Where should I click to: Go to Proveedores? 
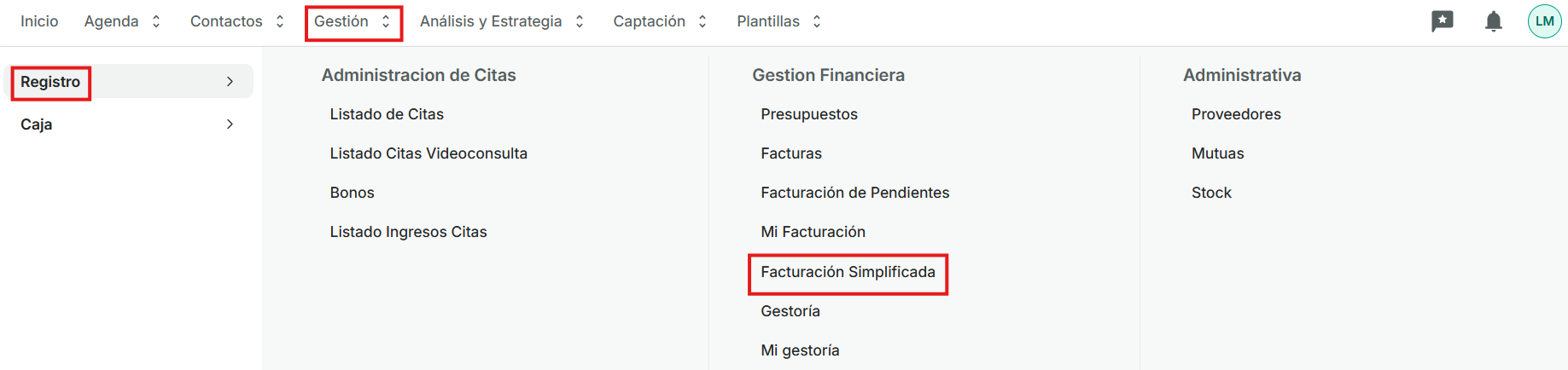click(1235, 114)
